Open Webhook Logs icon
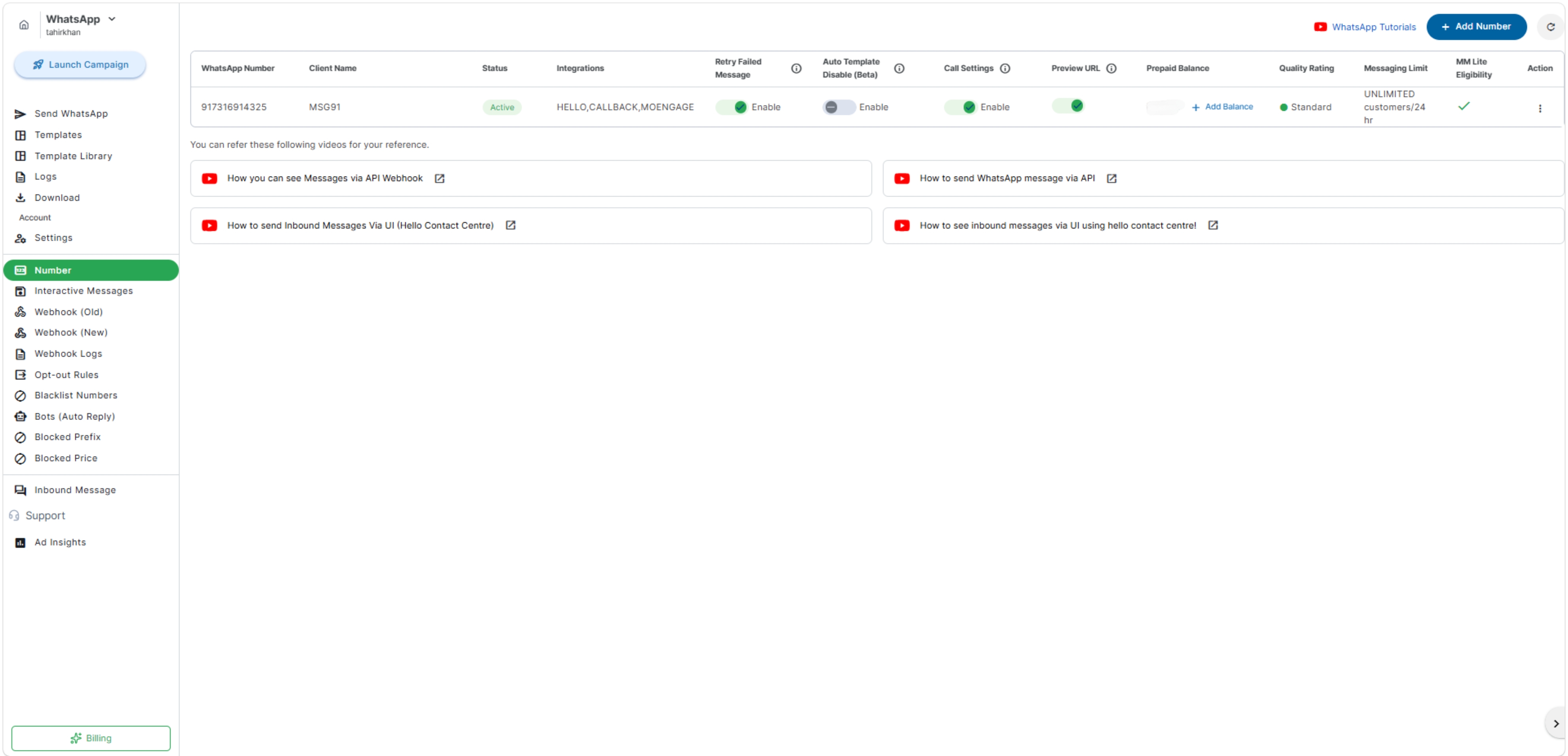 coord(21,354)
